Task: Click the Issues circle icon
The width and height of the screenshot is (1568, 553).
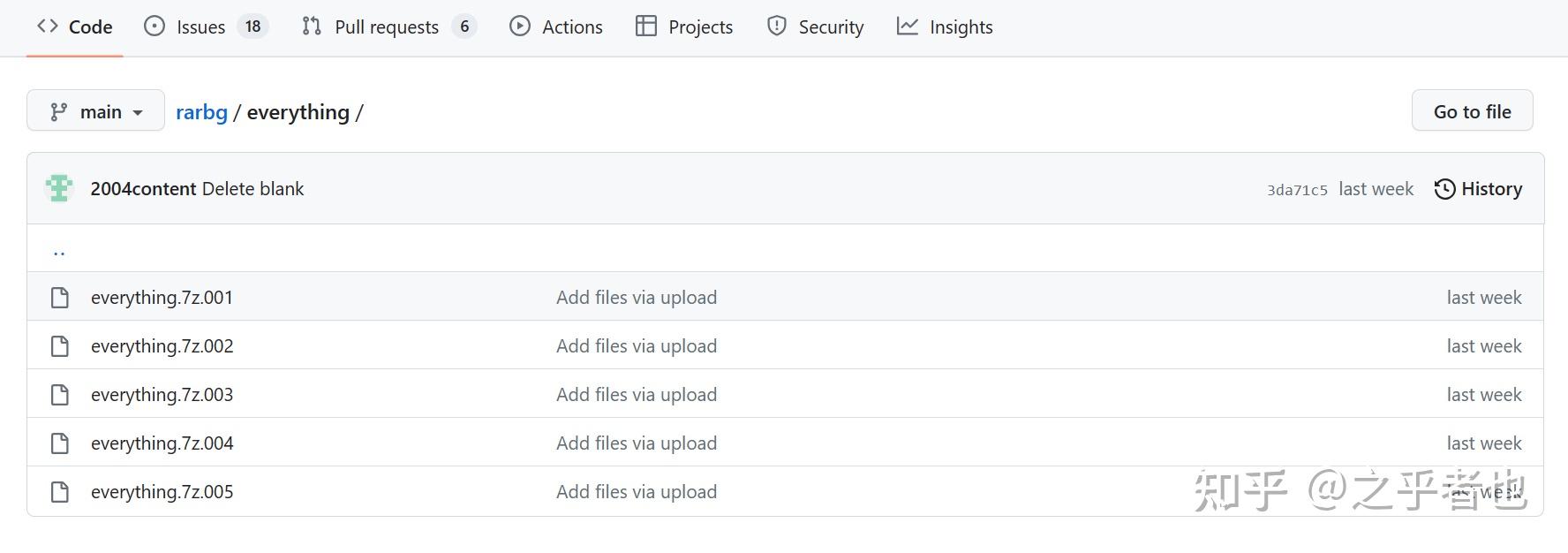Action: tap(155, 27)
